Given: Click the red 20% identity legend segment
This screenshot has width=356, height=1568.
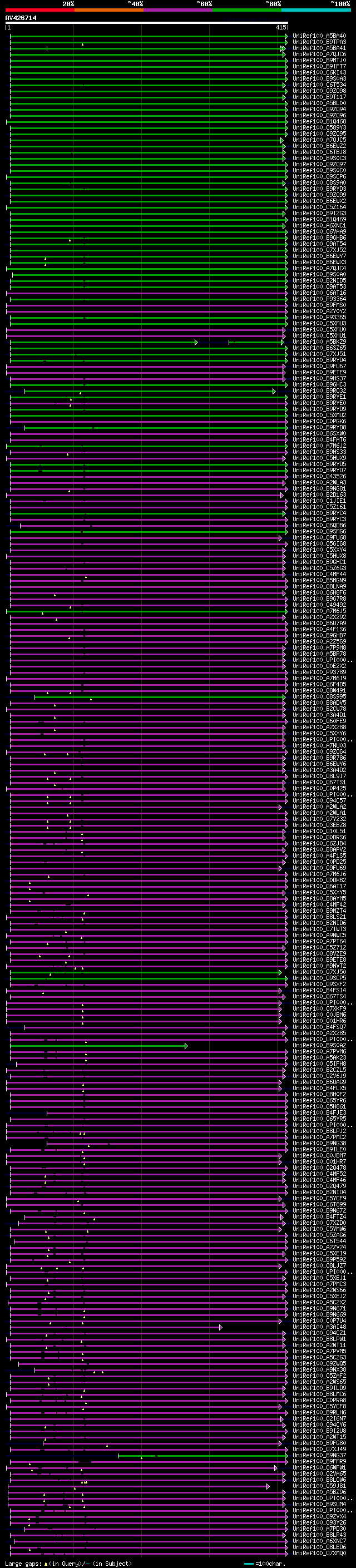Looking at the screenshot, I should 40,11.
